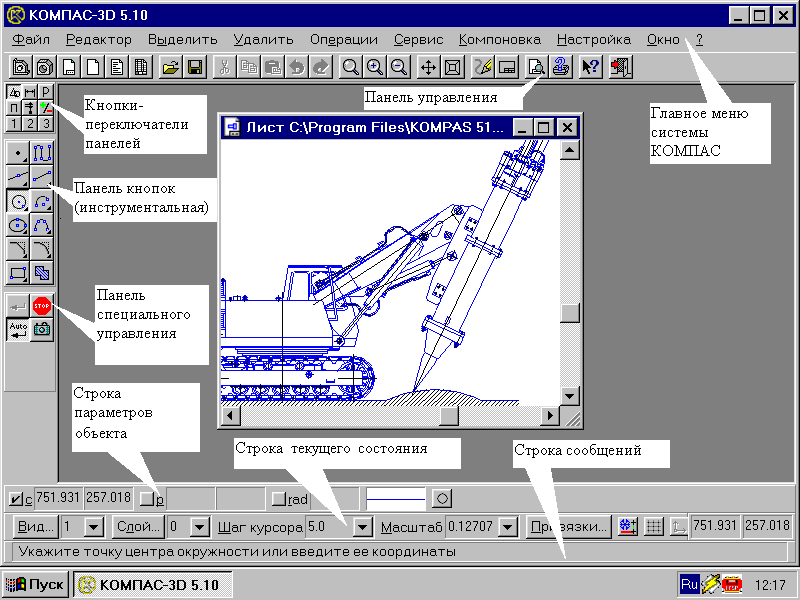This screenshot has height=600, width=800.
Task: Click the print preview icon
Action: (x=536, y=67)
